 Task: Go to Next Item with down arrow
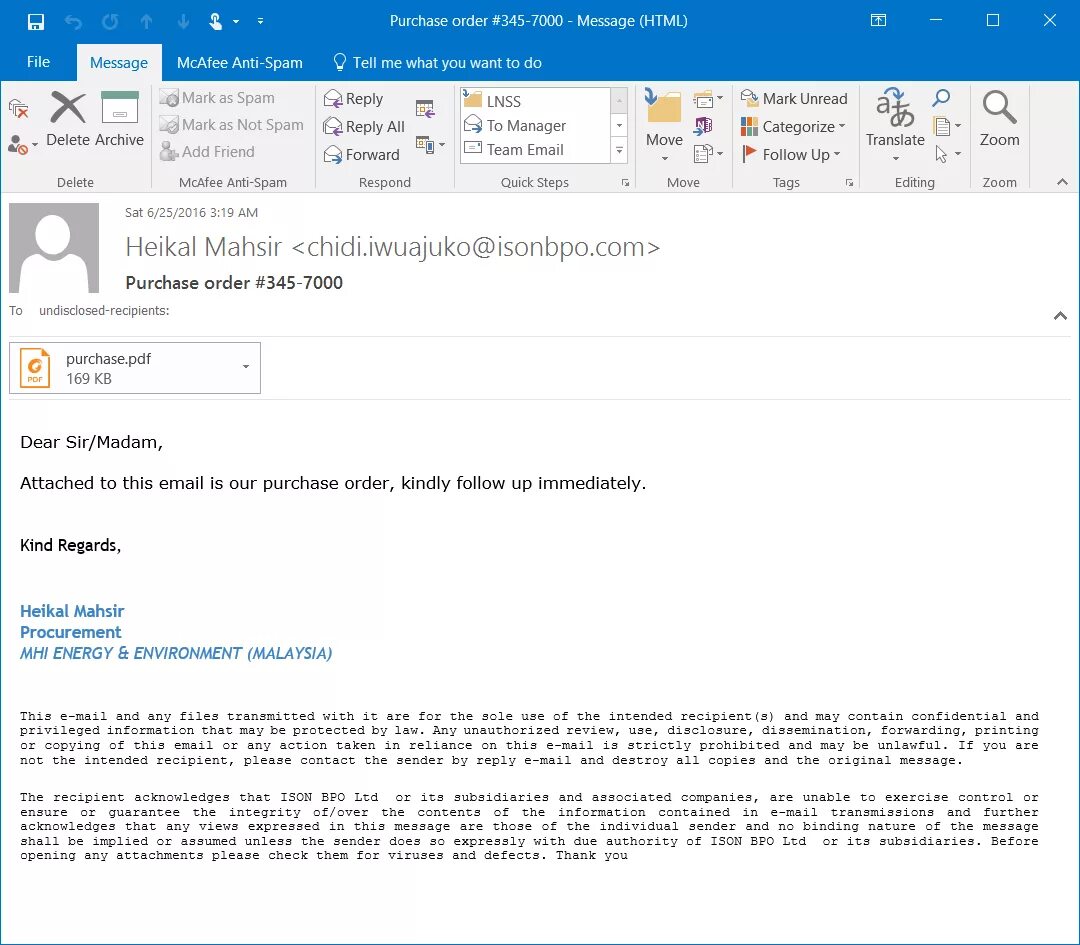[x=183, y=21]
